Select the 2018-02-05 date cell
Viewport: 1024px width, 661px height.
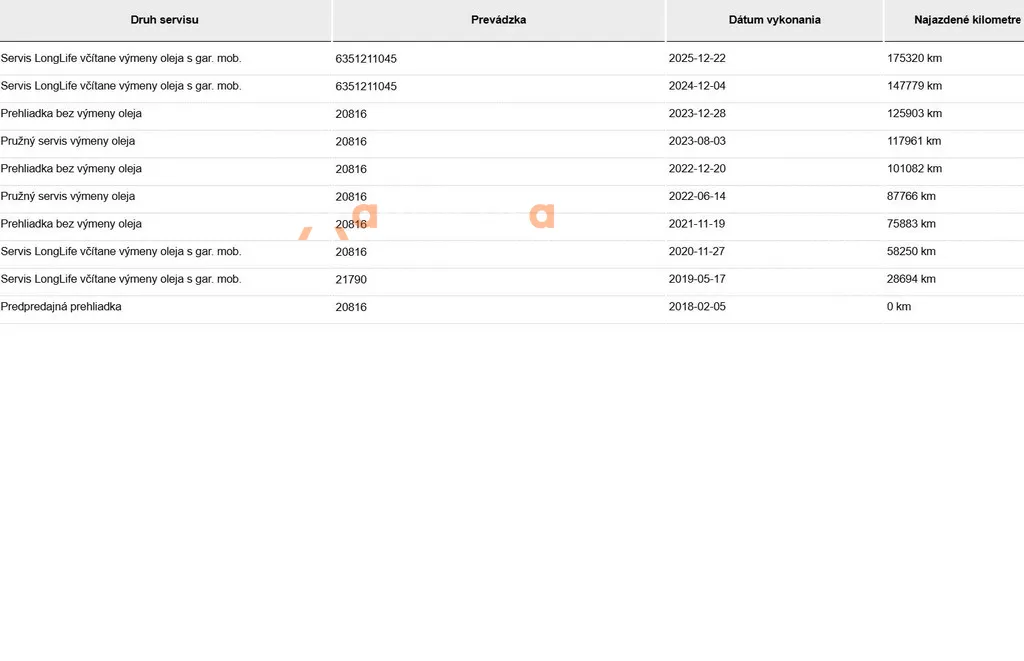click(697, 306)
